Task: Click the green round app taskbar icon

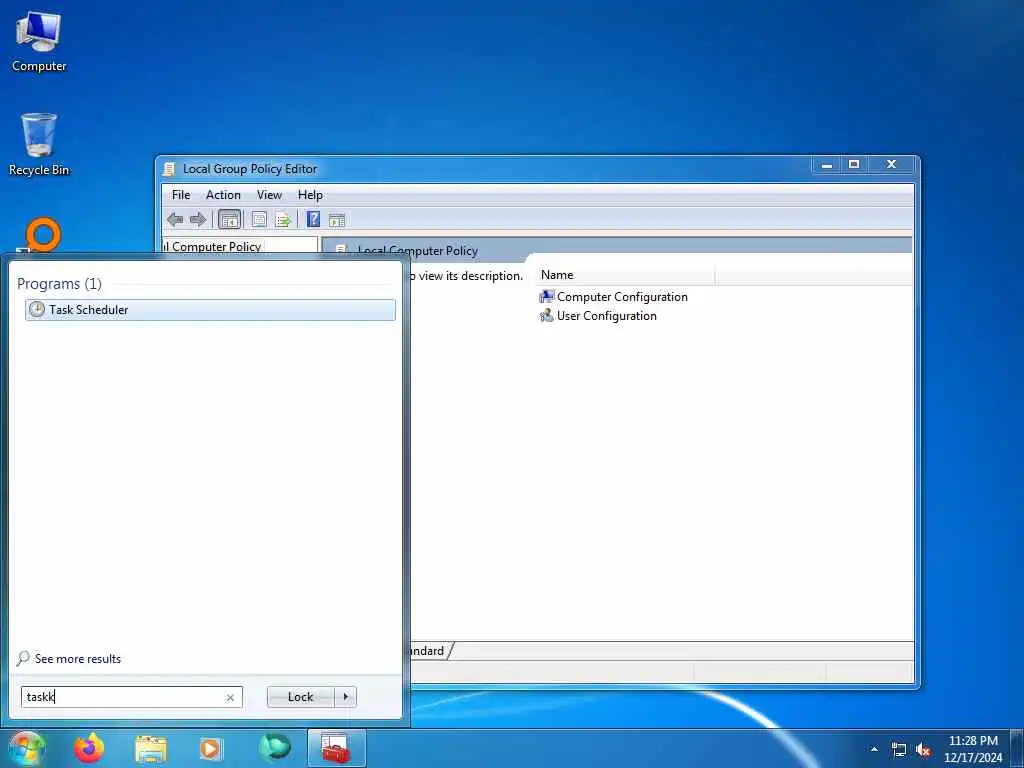Action: [274, 748]
